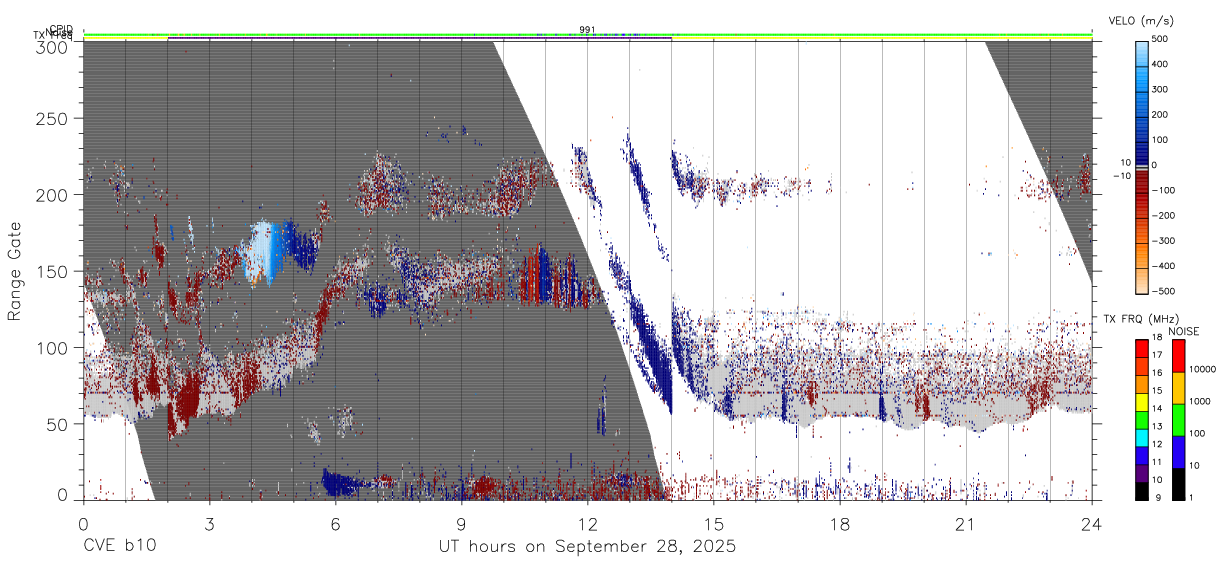This screenshot has width=1228, height=567.
Task: Click the black NOISE legend block
Action: click(x=1177, y=484)
